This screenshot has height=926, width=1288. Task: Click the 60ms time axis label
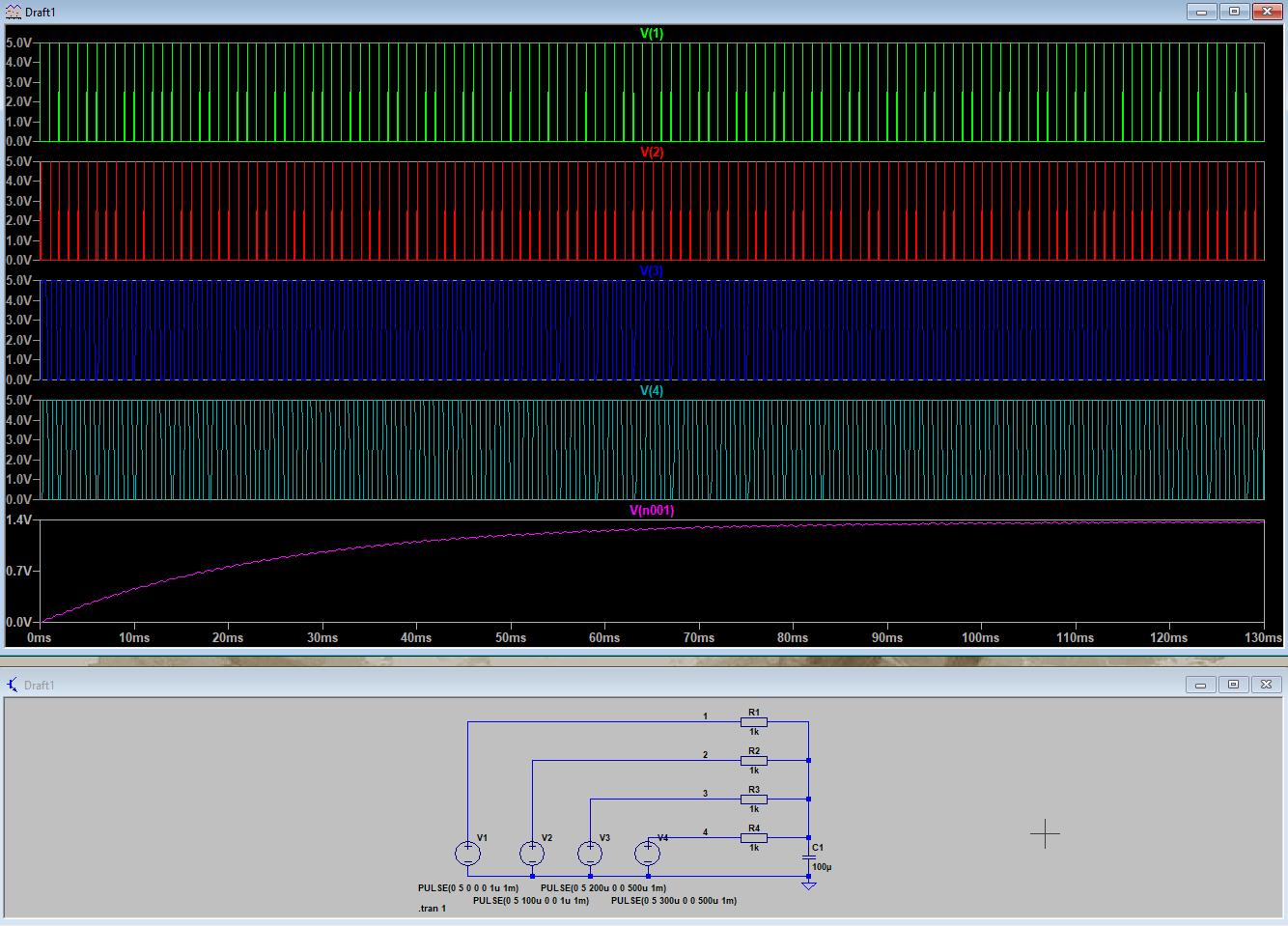(x=604, y=637)
